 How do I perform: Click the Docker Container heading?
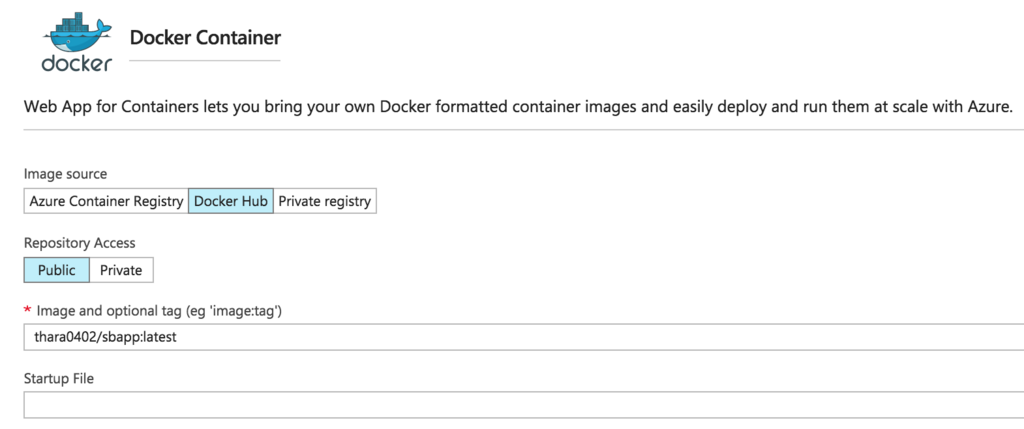click(205, 38)
